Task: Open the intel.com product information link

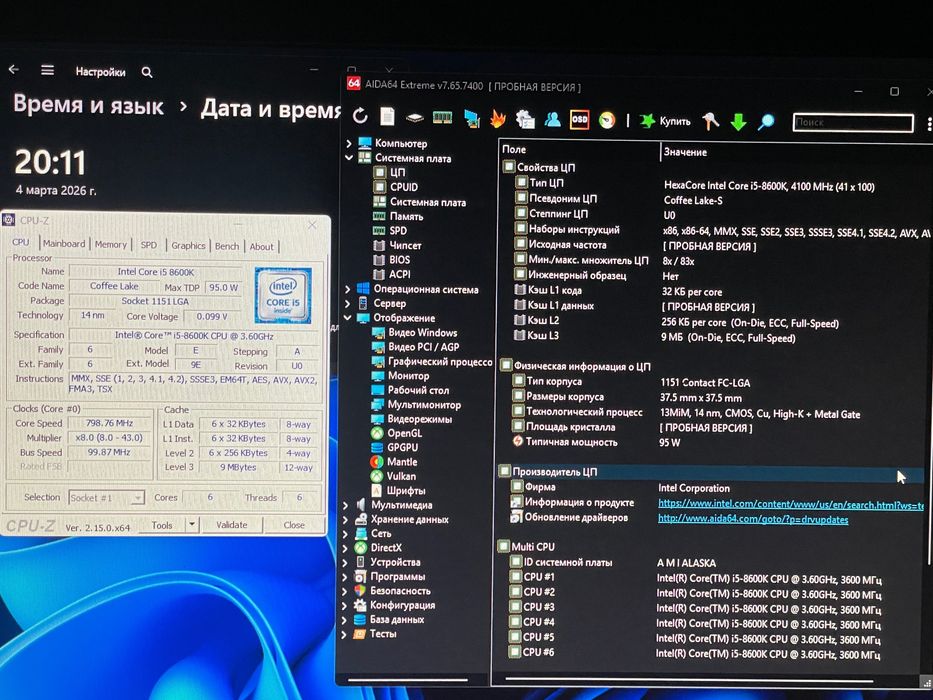Action: [x=791, y=505]
